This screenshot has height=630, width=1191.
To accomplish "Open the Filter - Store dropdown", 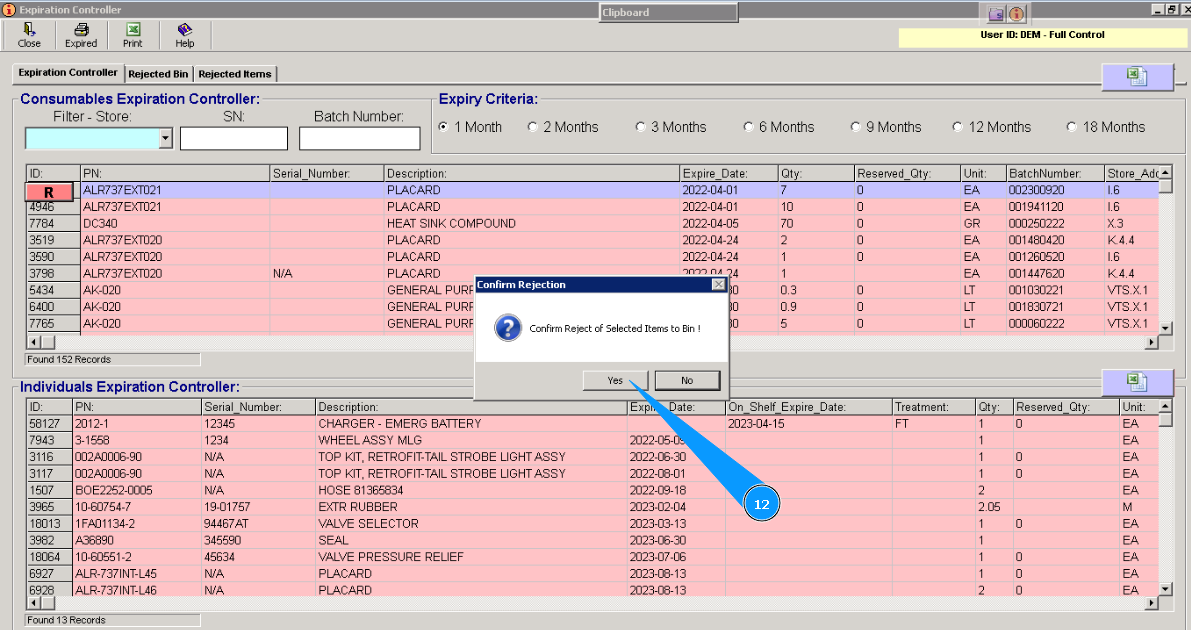I will click(166, 139).
